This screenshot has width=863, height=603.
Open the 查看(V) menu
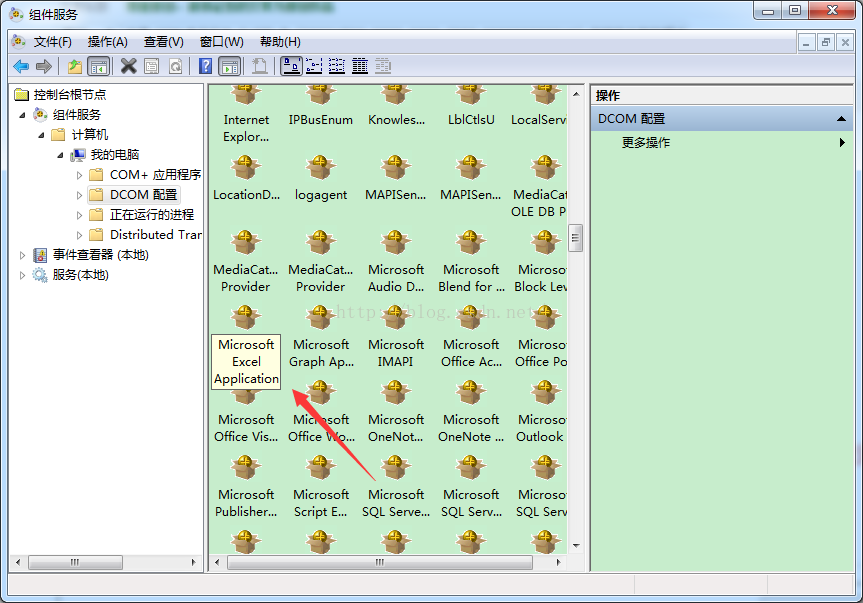click(x=163, y=42)
